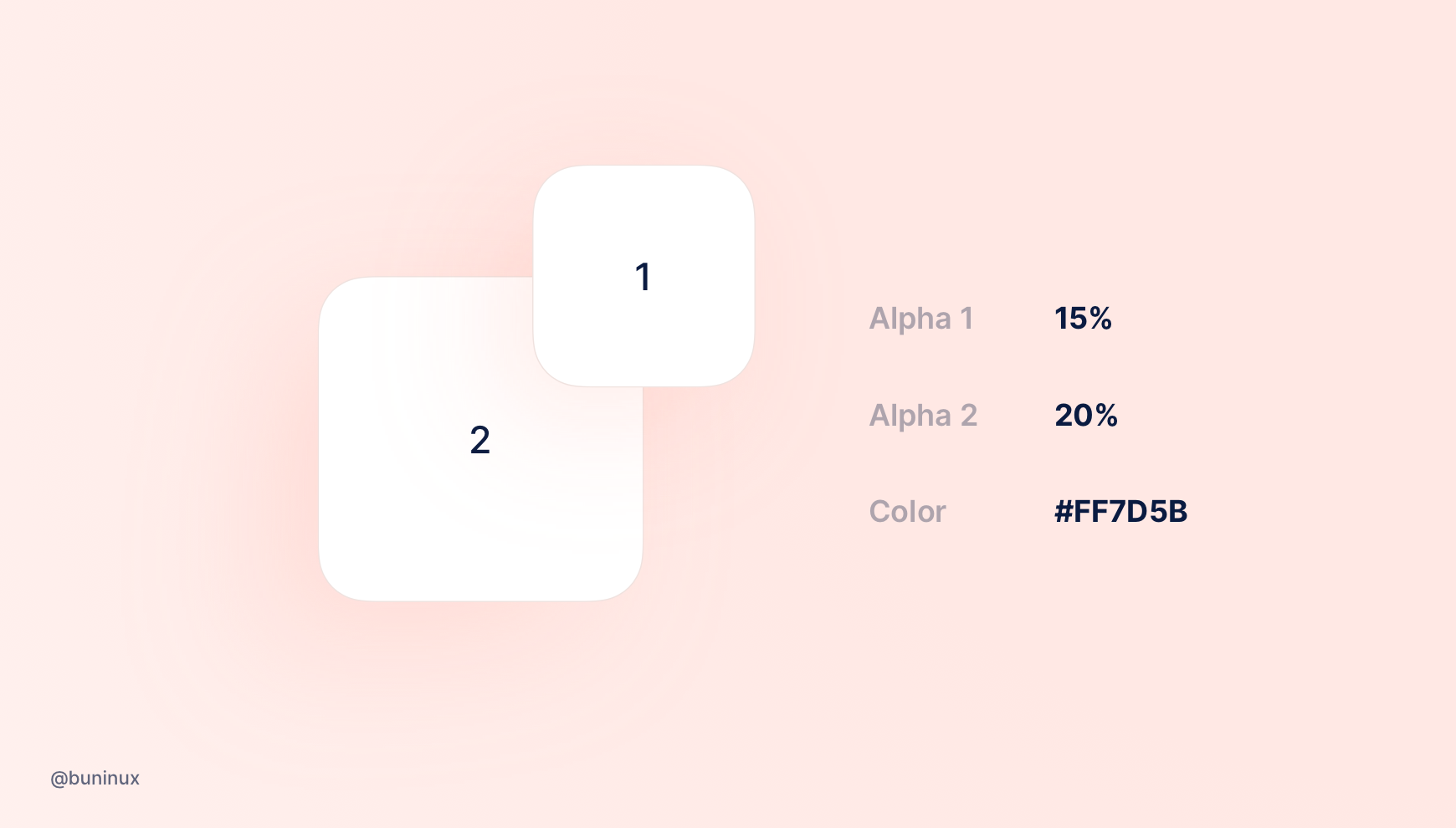Image resolution: width=1456 pixels, height=828 pixels.
Task: Open the @buninux handle link
Action: 95,779
